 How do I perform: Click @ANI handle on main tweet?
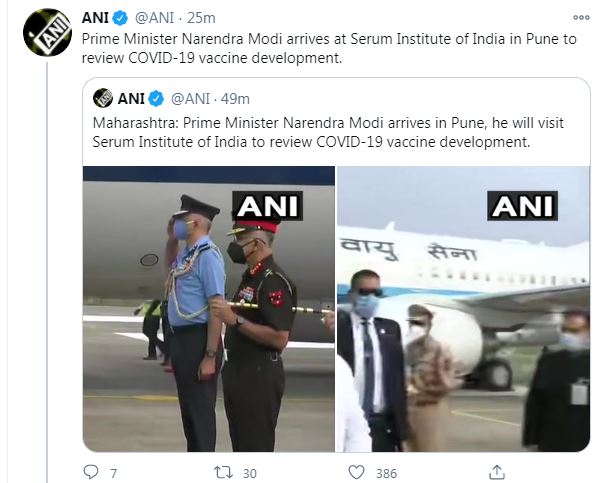[x=154, y=18]
